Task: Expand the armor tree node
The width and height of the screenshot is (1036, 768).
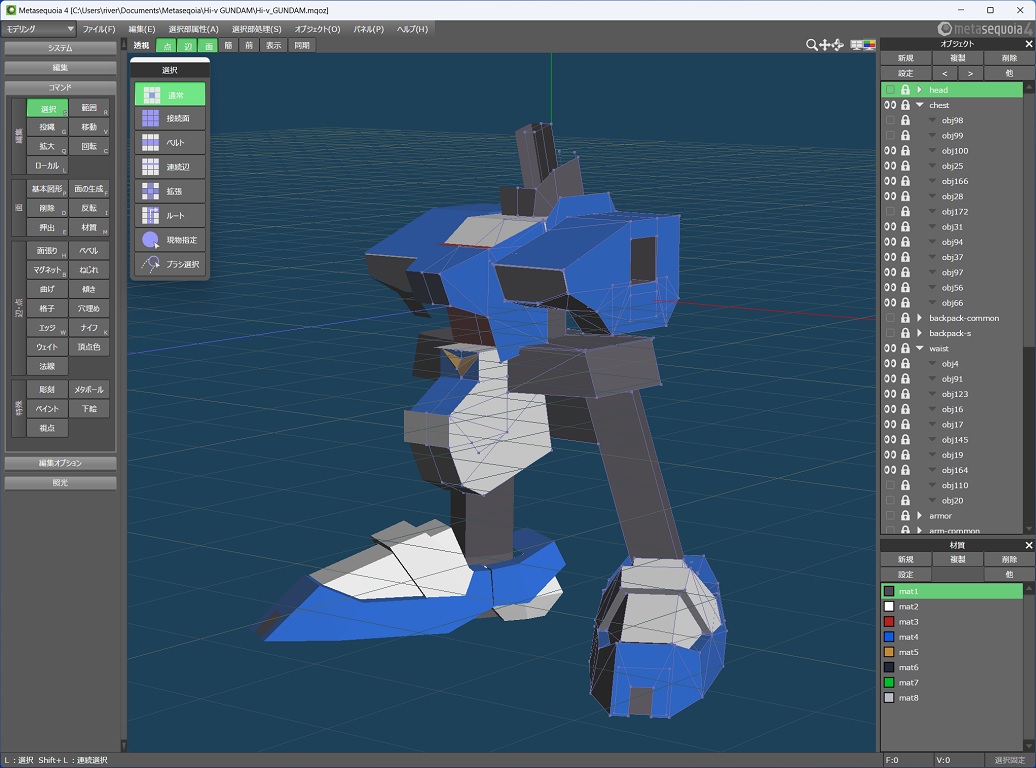Action: coord(919,516)
